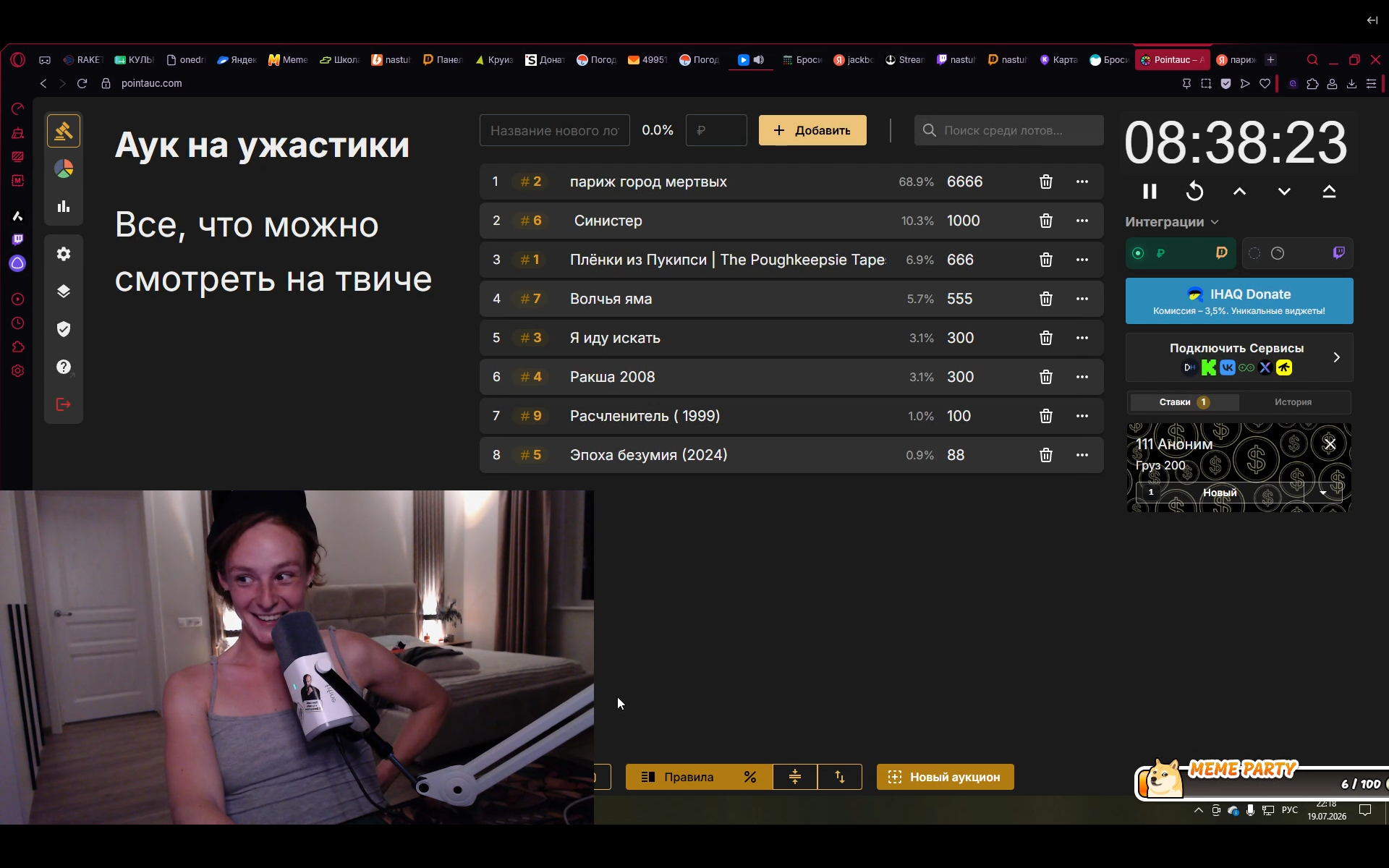Click the Добавить button

[x=812, y=130]
